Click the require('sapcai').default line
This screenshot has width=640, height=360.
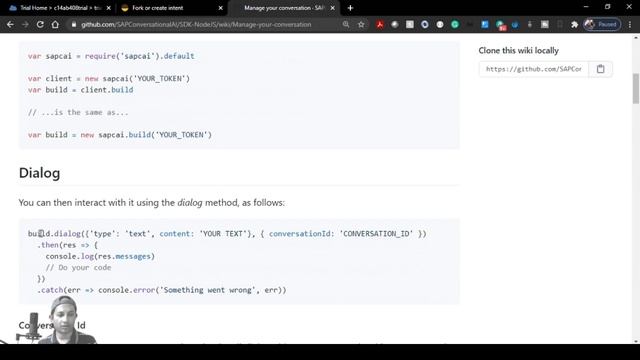111,56
